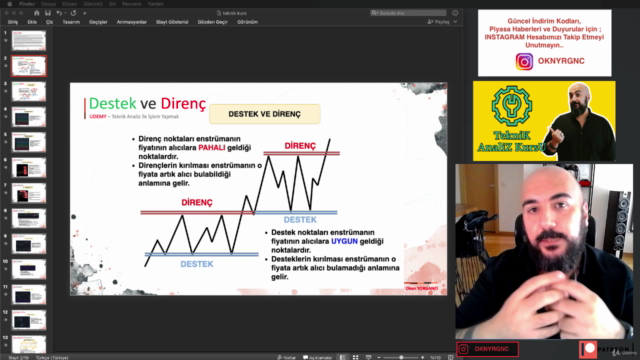Select slide 7 thumbnail
The width and height of the screenshot is (640, 360).
[29, 193]
